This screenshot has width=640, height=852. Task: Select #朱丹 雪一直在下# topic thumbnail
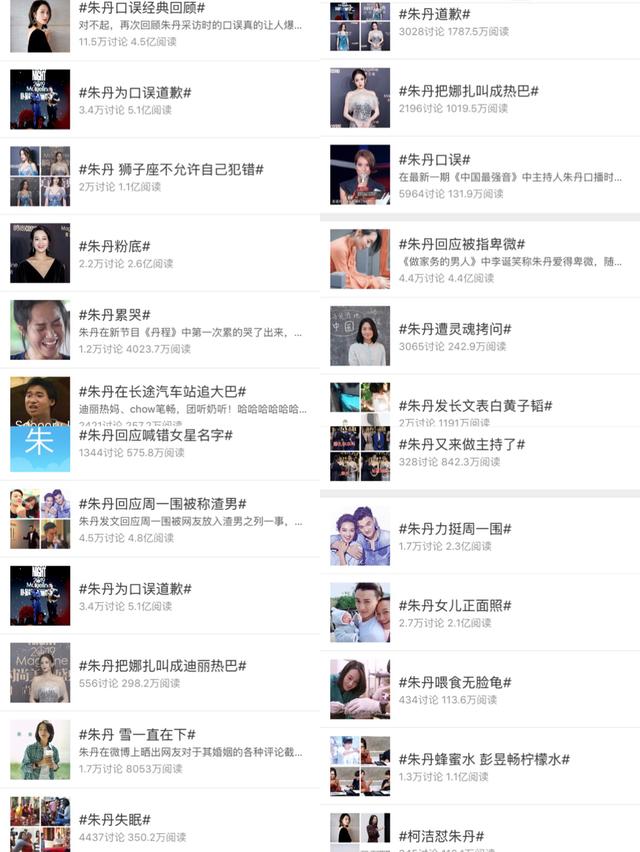point(40,750)
